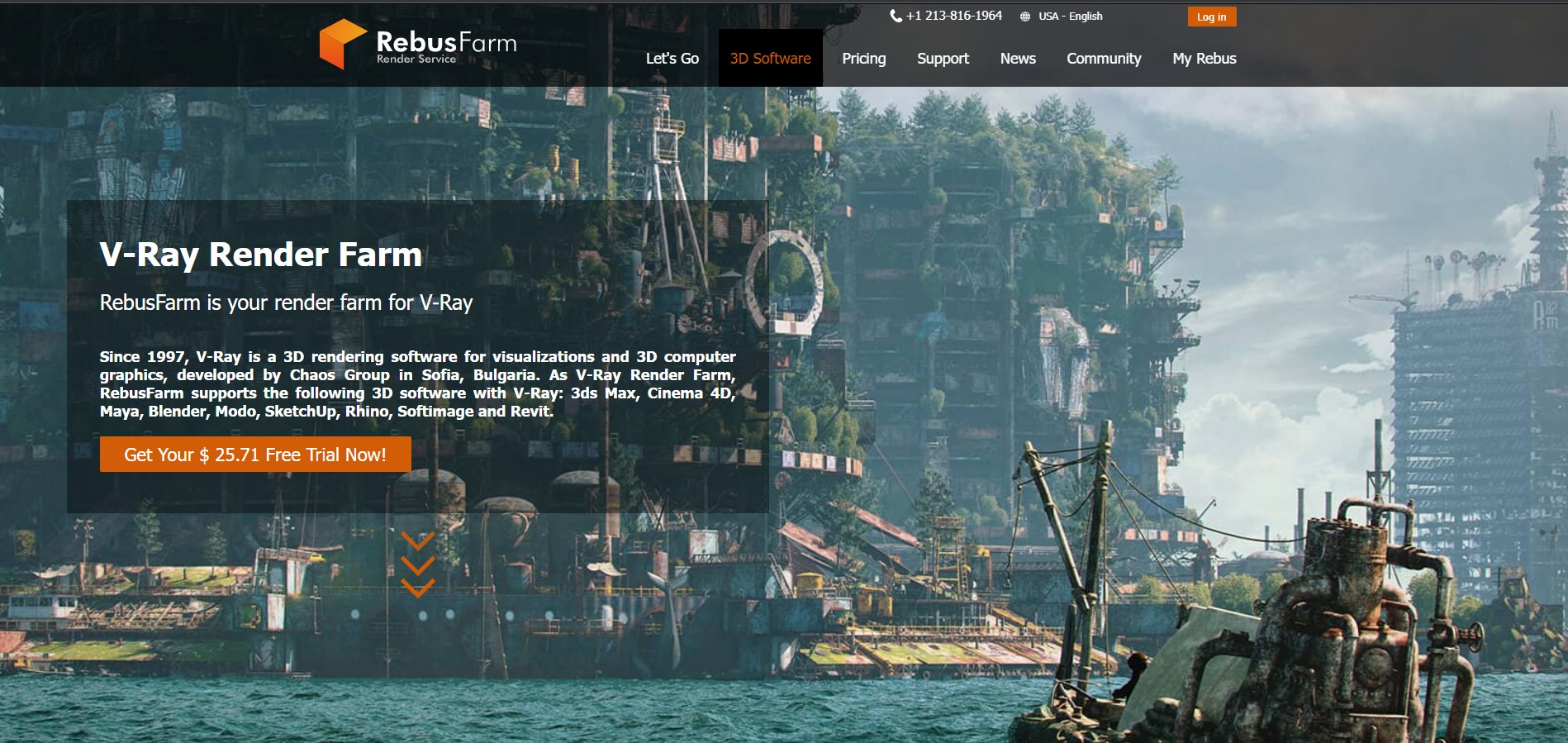Click the phone icon beside the number
The image size is (1568, 743).
coord(896,16)
